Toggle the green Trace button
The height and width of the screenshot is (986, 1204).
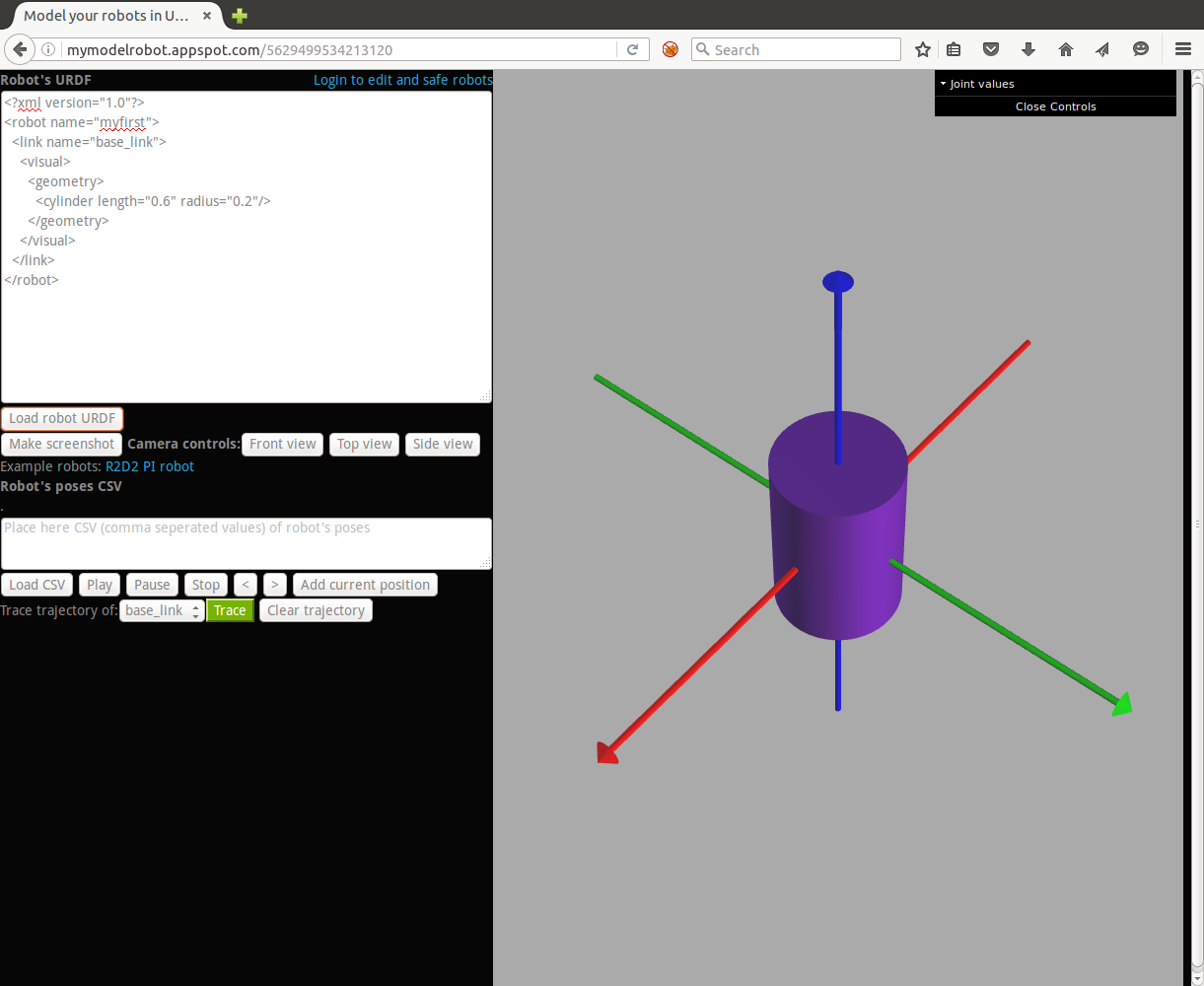[230, 611]
